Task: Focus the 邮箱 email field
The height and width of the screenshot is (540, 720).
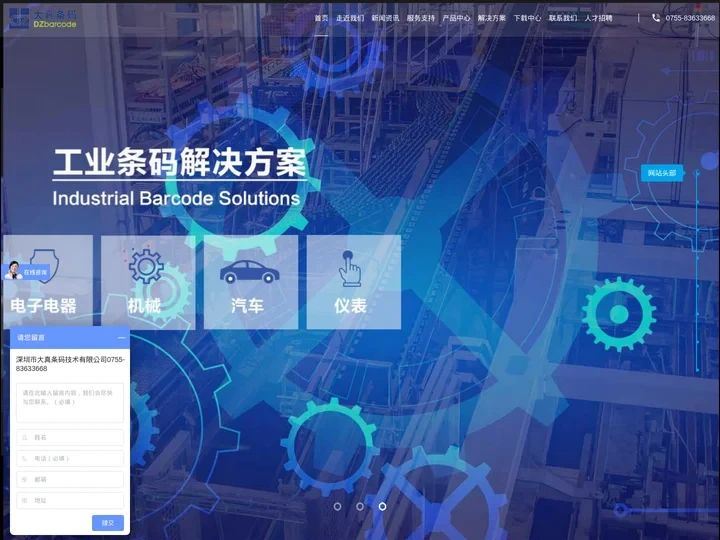Action: pos(70,479)
